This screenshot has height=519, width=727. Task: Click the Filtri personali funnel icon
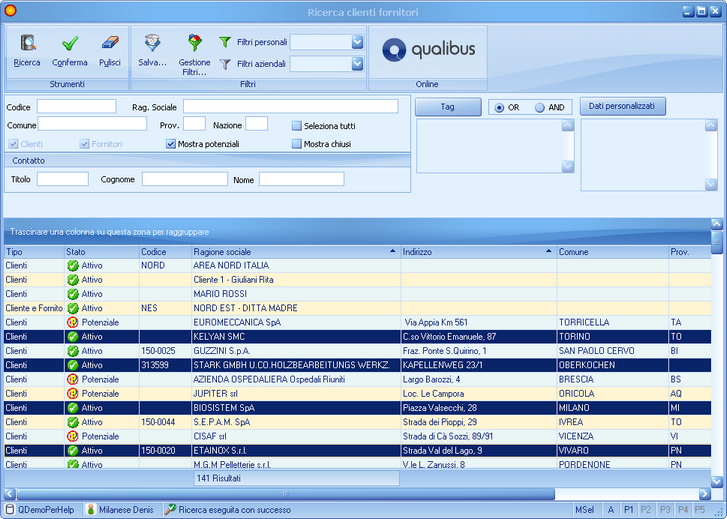[x=225, y=42]
